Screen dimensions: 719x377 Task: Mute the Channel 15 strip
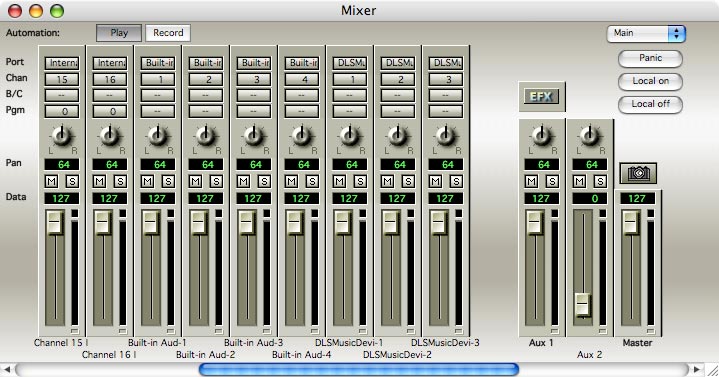click(51, 181)
